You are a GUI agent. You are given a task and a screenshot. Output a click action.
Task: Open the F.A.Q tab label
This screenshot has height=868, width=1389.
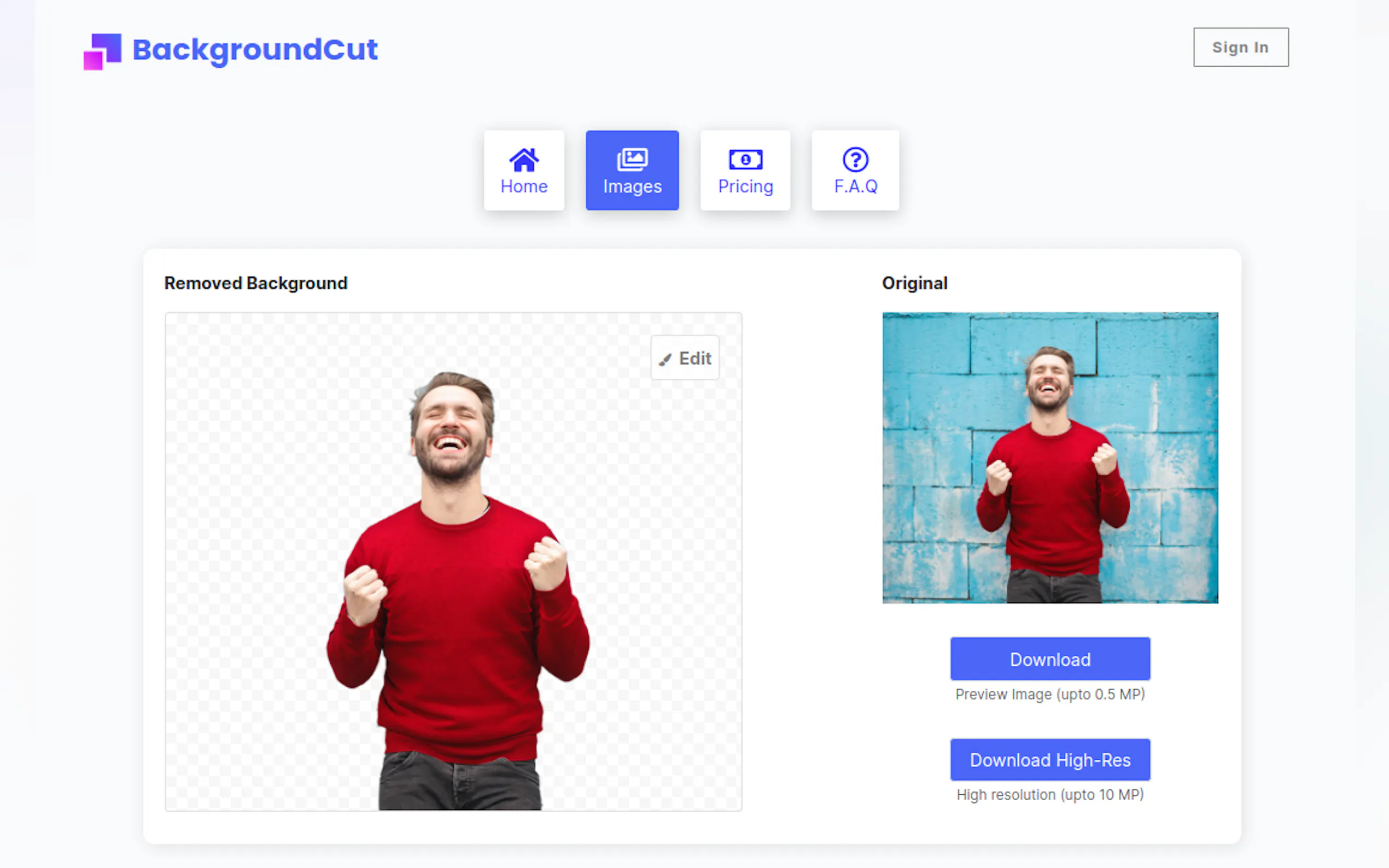click(855, 186)
